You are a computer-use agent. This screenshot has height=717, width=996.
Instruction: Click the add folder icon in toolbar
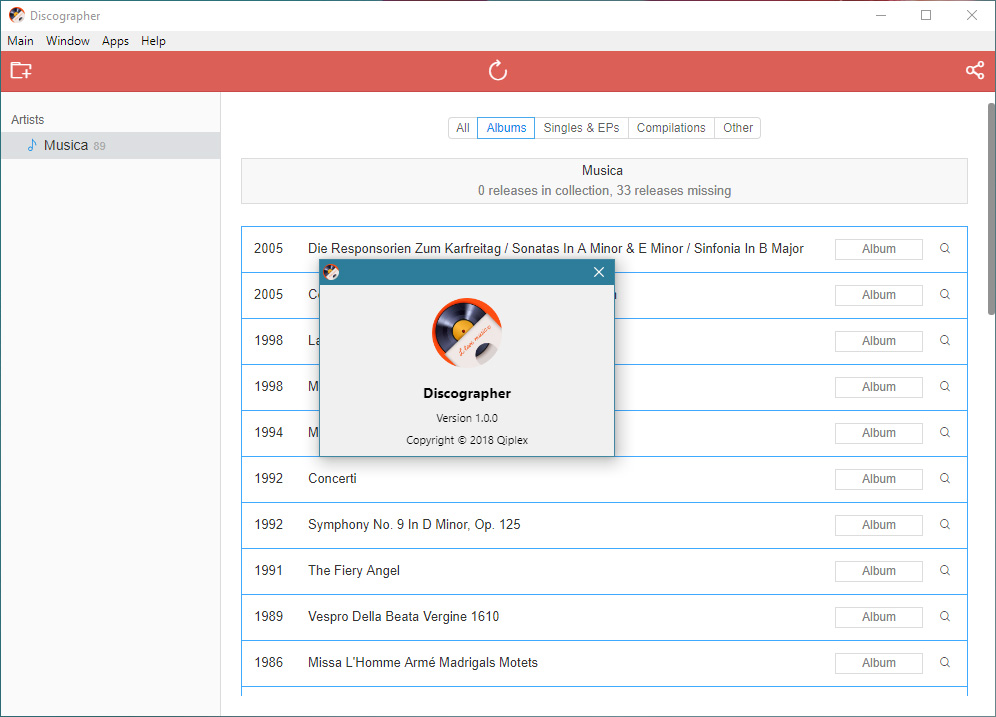21,71
